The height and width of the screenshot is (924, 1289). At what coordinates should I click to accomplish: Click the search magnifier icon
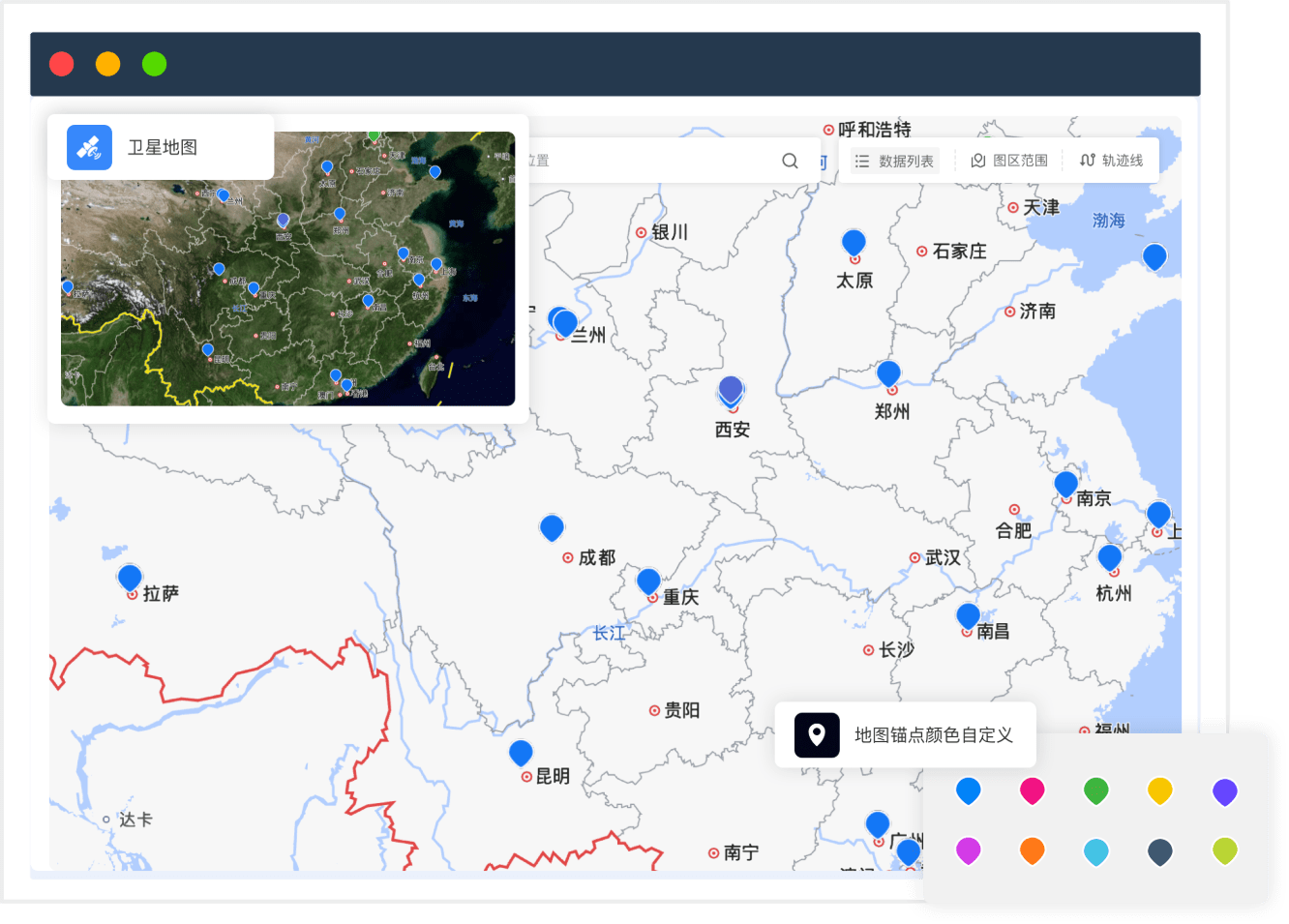(x=790, y=161)
